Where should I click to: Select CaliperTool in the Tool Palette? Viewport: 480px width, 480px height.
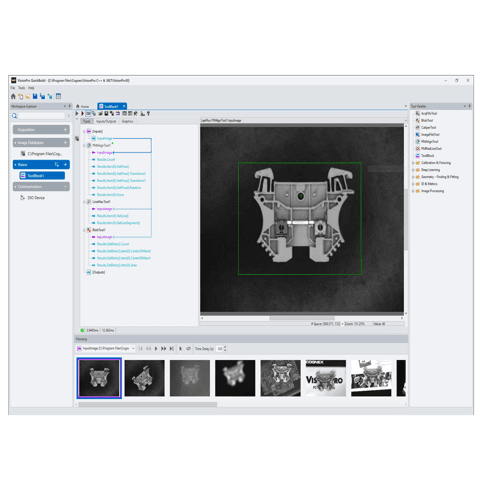coord(426,127)
